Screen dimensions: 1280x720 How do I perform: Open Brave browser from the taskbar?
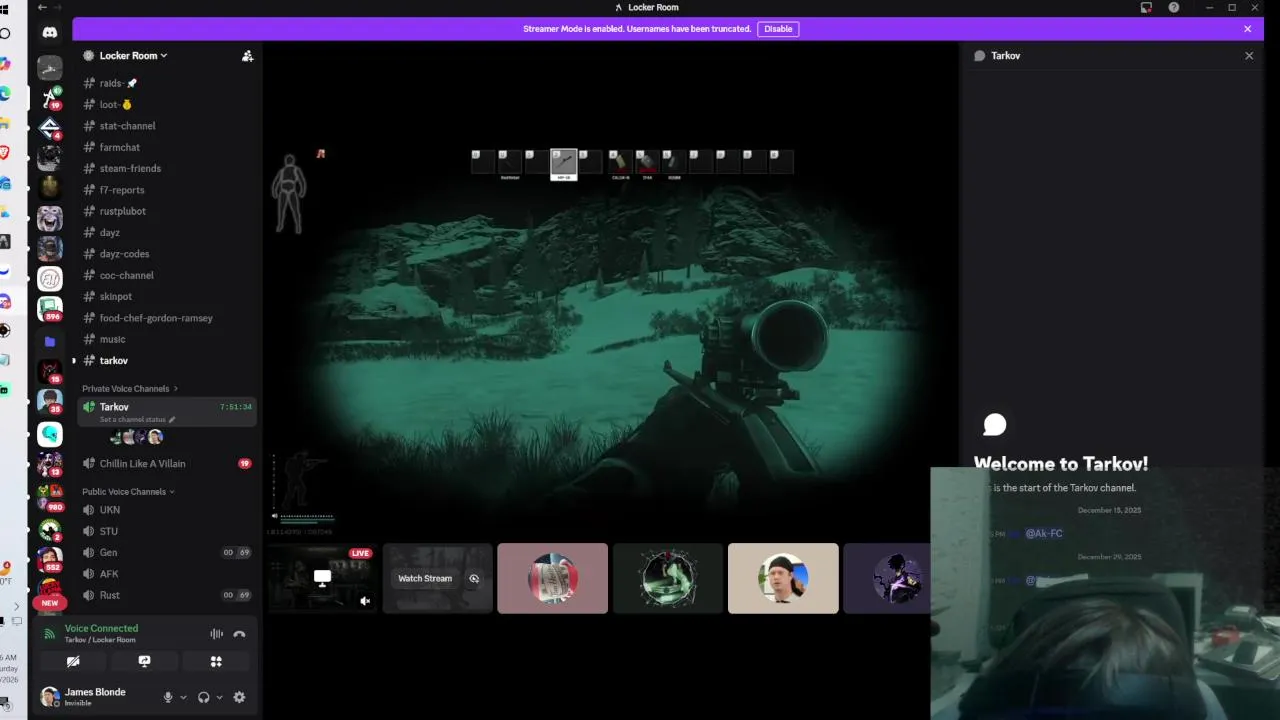tap(5, 153)
